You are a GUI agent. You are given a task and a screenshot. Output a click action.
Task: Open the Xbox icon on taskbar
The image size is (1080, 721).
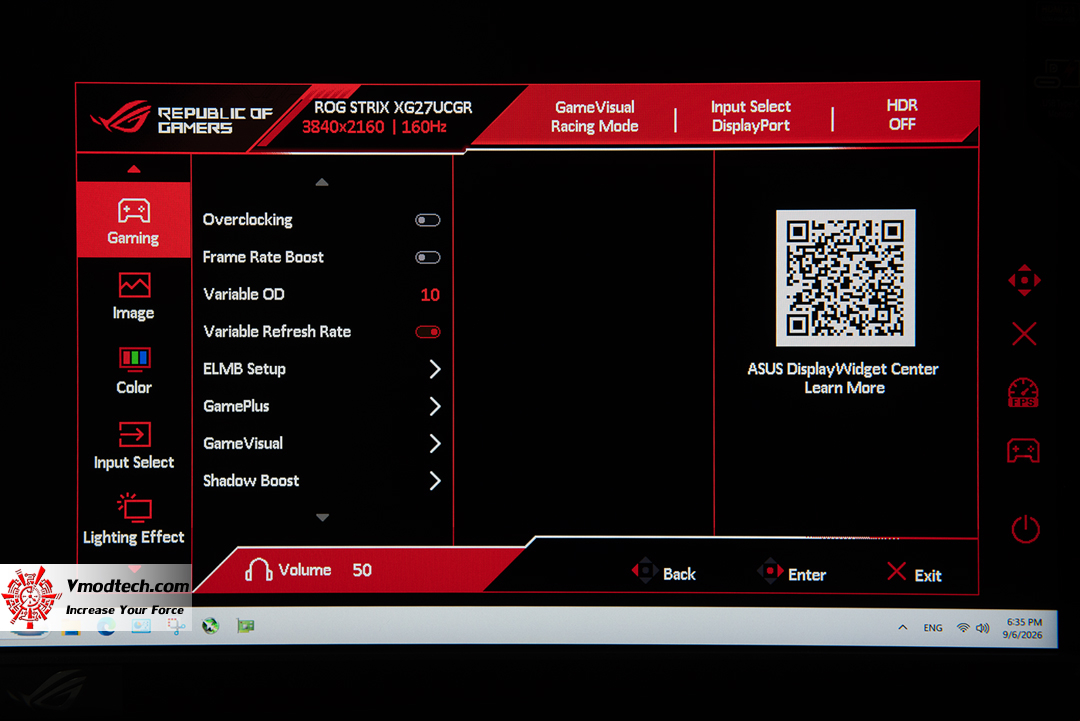pos(210,625)
